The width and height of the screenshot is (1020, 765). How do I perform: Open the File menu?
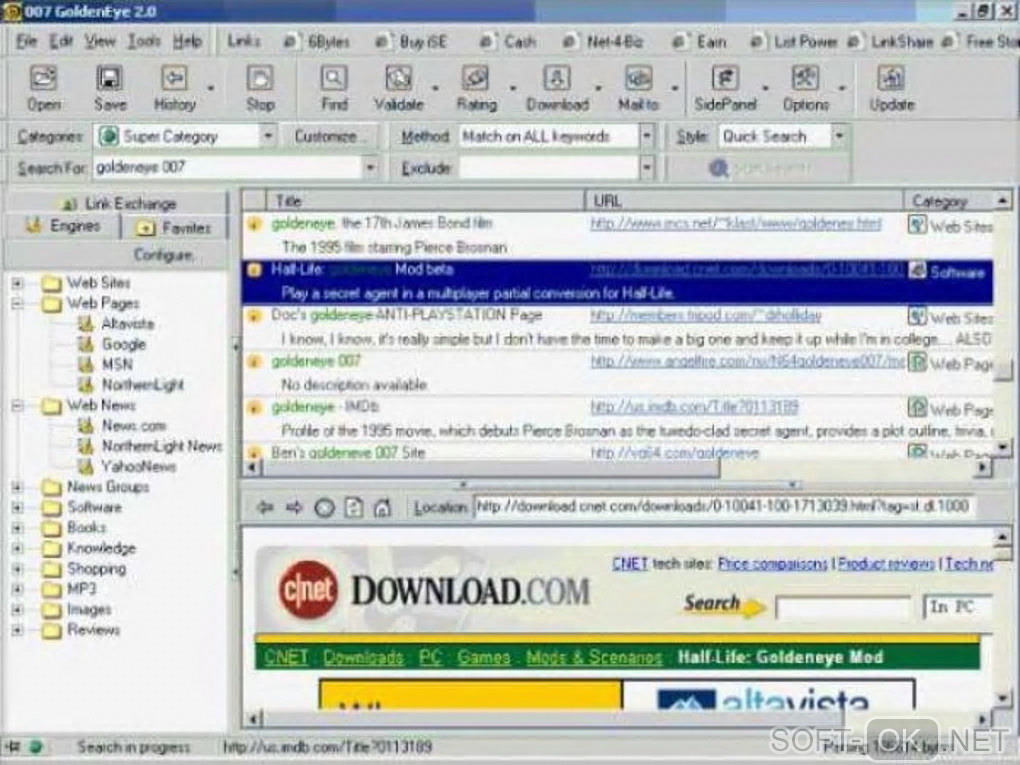click(x=26, y=41)
